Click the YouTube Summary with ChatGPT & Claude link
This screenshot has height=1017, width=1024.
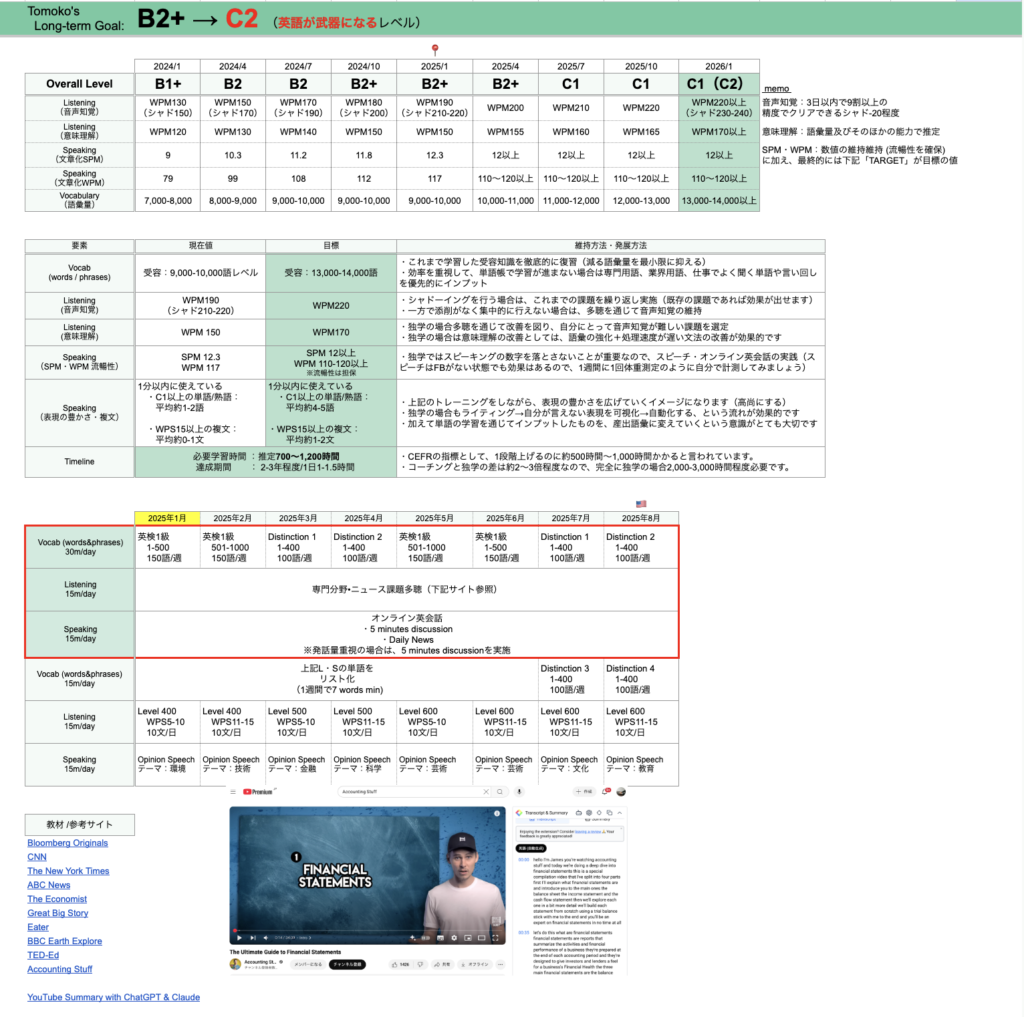113,997
